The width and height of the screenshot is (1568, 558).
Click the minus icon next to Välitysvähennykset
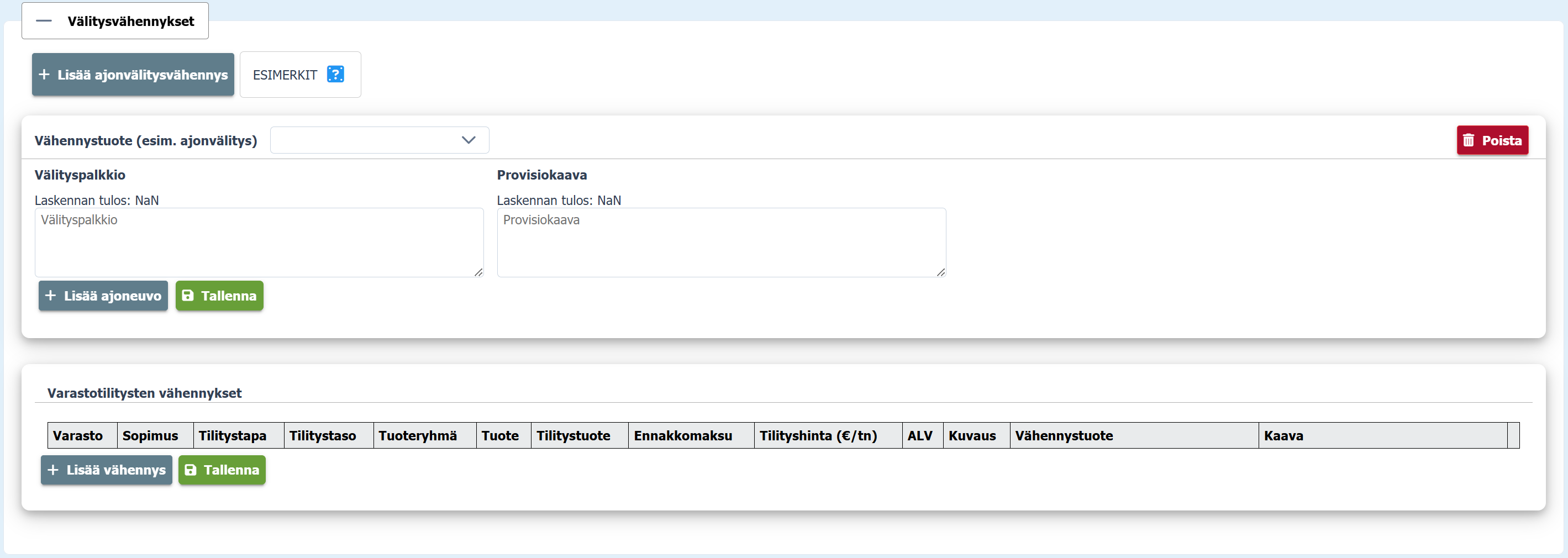coord(44,22)
